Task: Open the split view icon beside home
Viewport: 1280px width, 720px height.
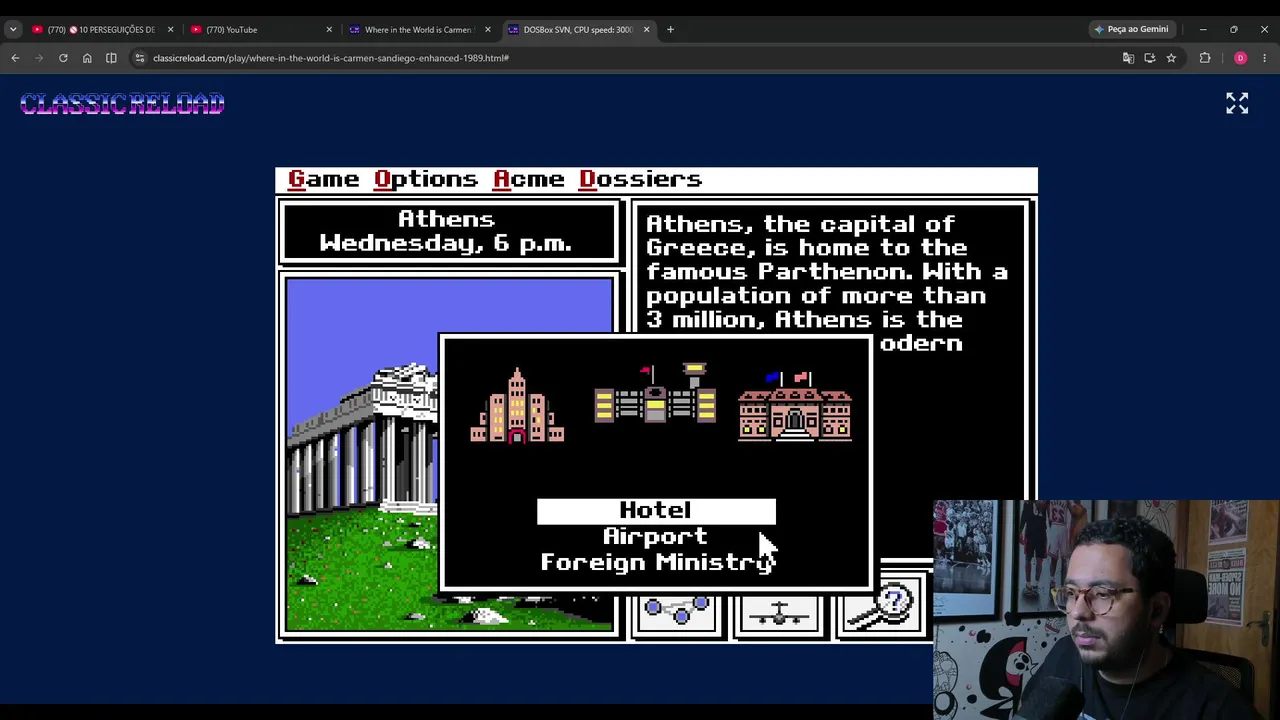Action: click(111, 58)
